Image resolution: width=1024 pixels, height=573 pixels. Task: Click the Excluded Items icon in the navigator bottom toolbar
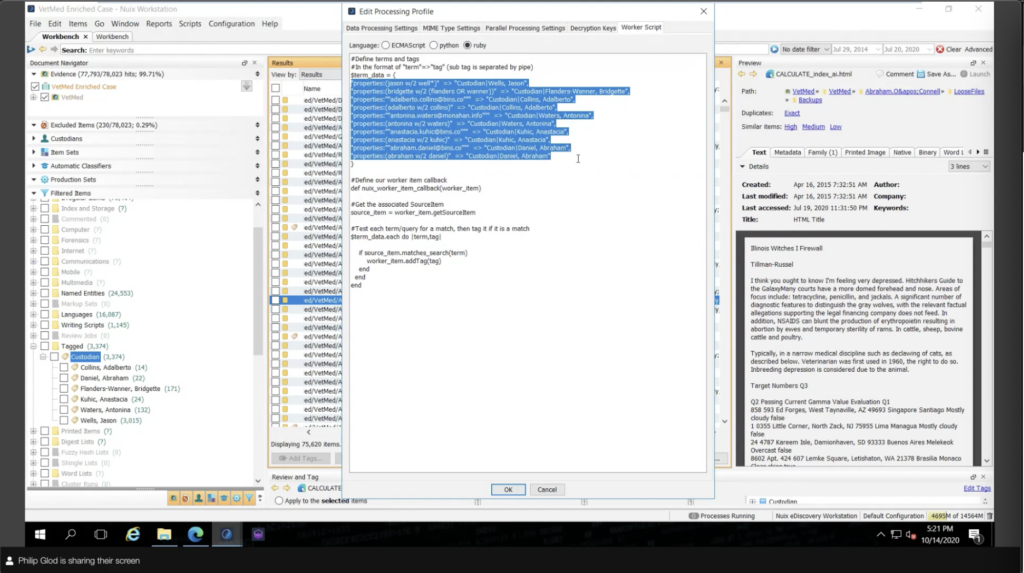pos(185,498)
